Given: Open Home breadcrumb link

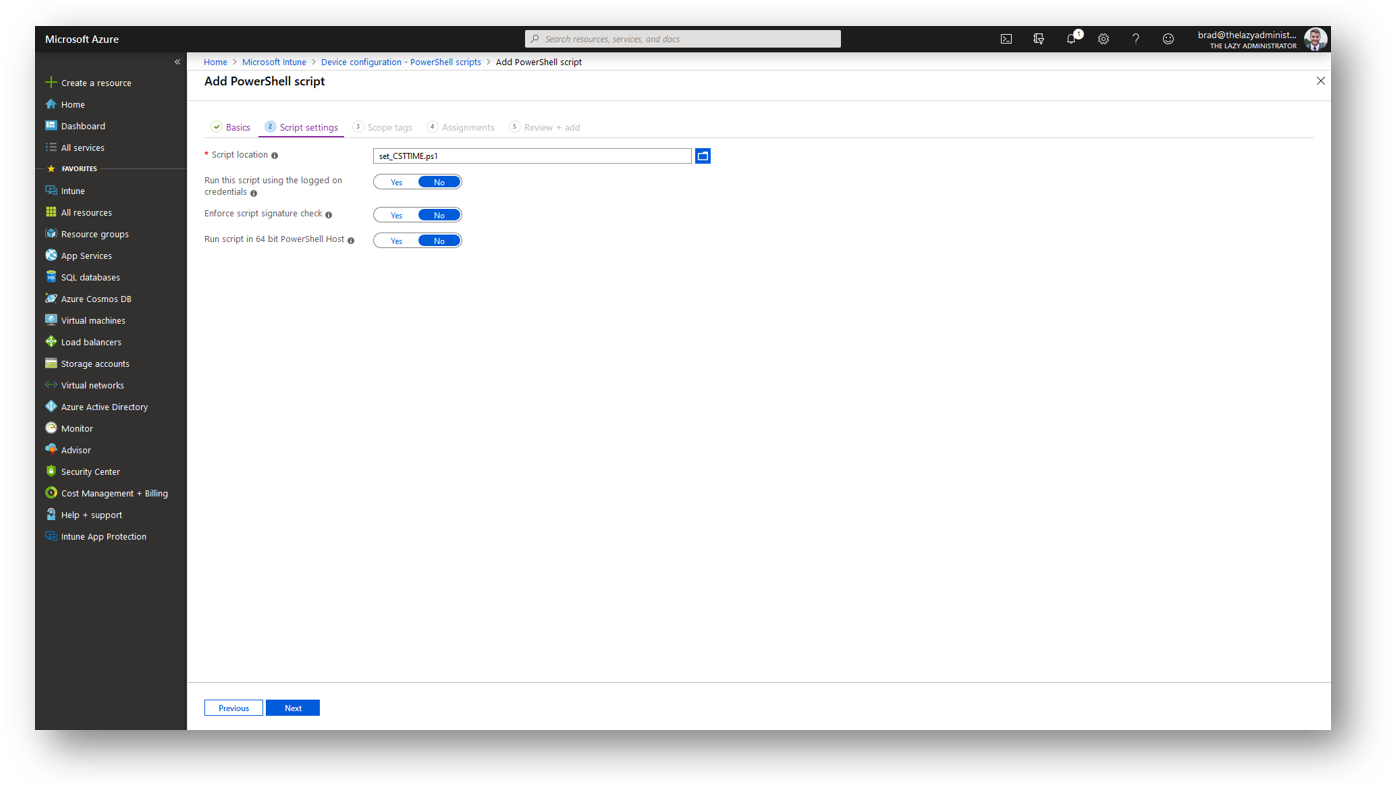Looking at the screenshot, I should (x=215, y=62).
